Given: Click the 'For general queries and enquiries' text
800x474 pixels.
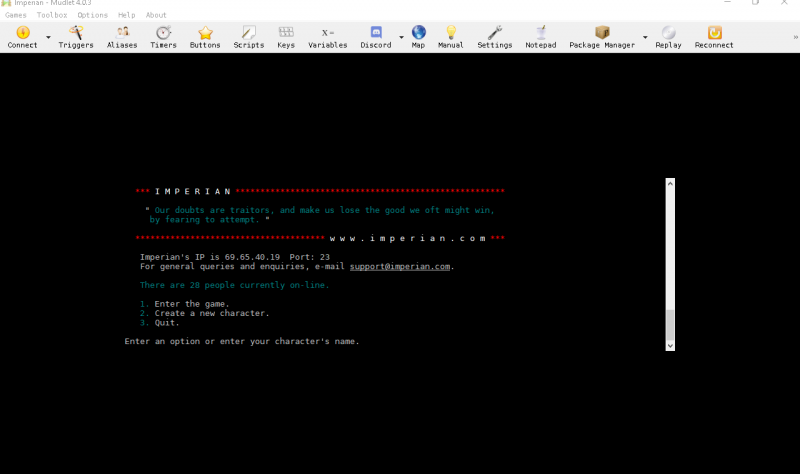Looking at the screenshot, I should point(222,267).
